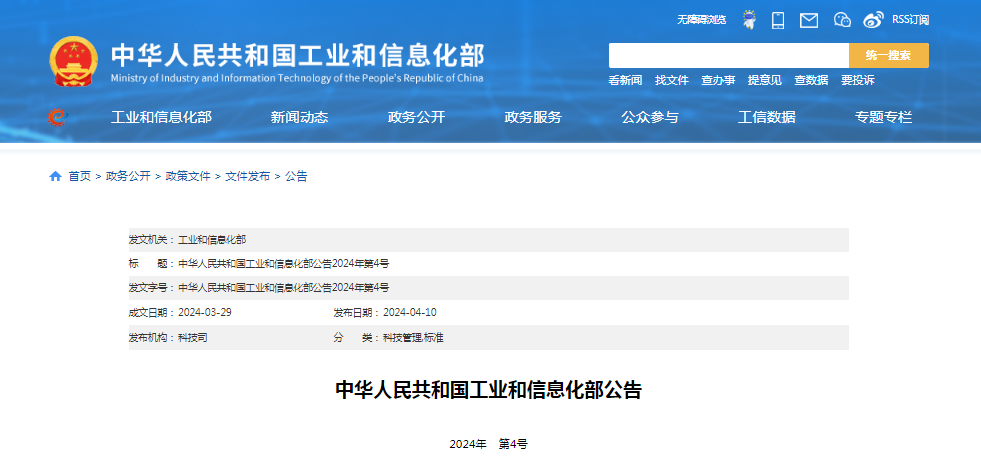
Task: Go to 公众参与 in the navigation
Action: coord(650,118)
